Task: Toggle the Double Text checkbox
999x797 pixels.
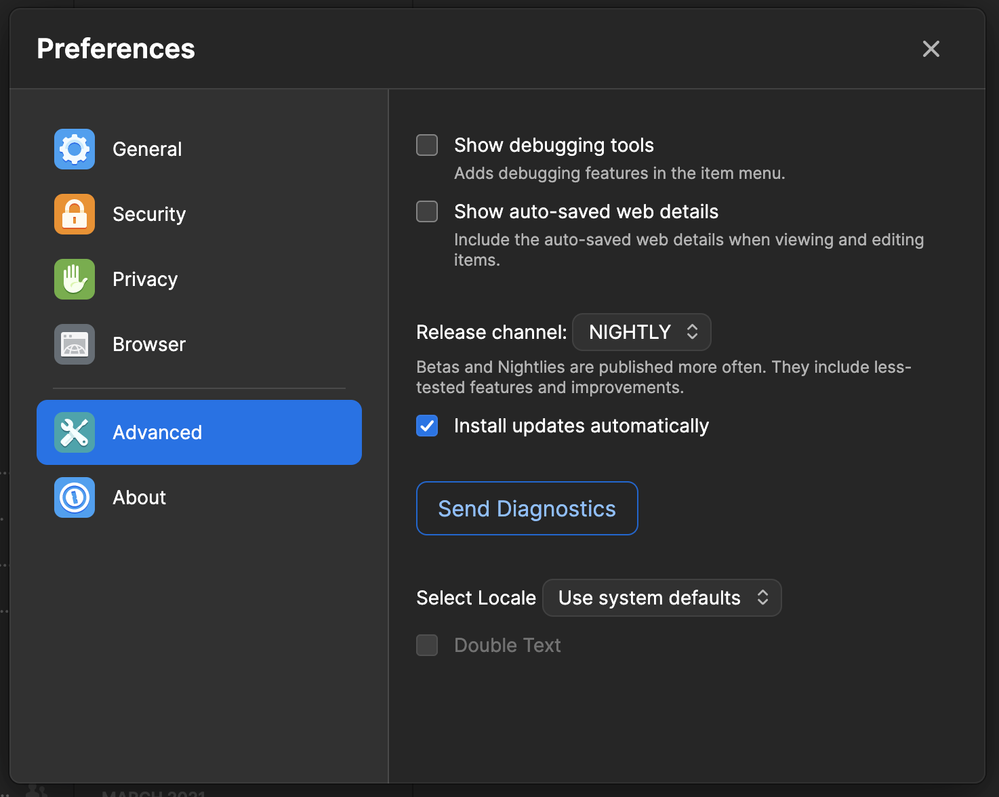Action: (x=427, y=645)
